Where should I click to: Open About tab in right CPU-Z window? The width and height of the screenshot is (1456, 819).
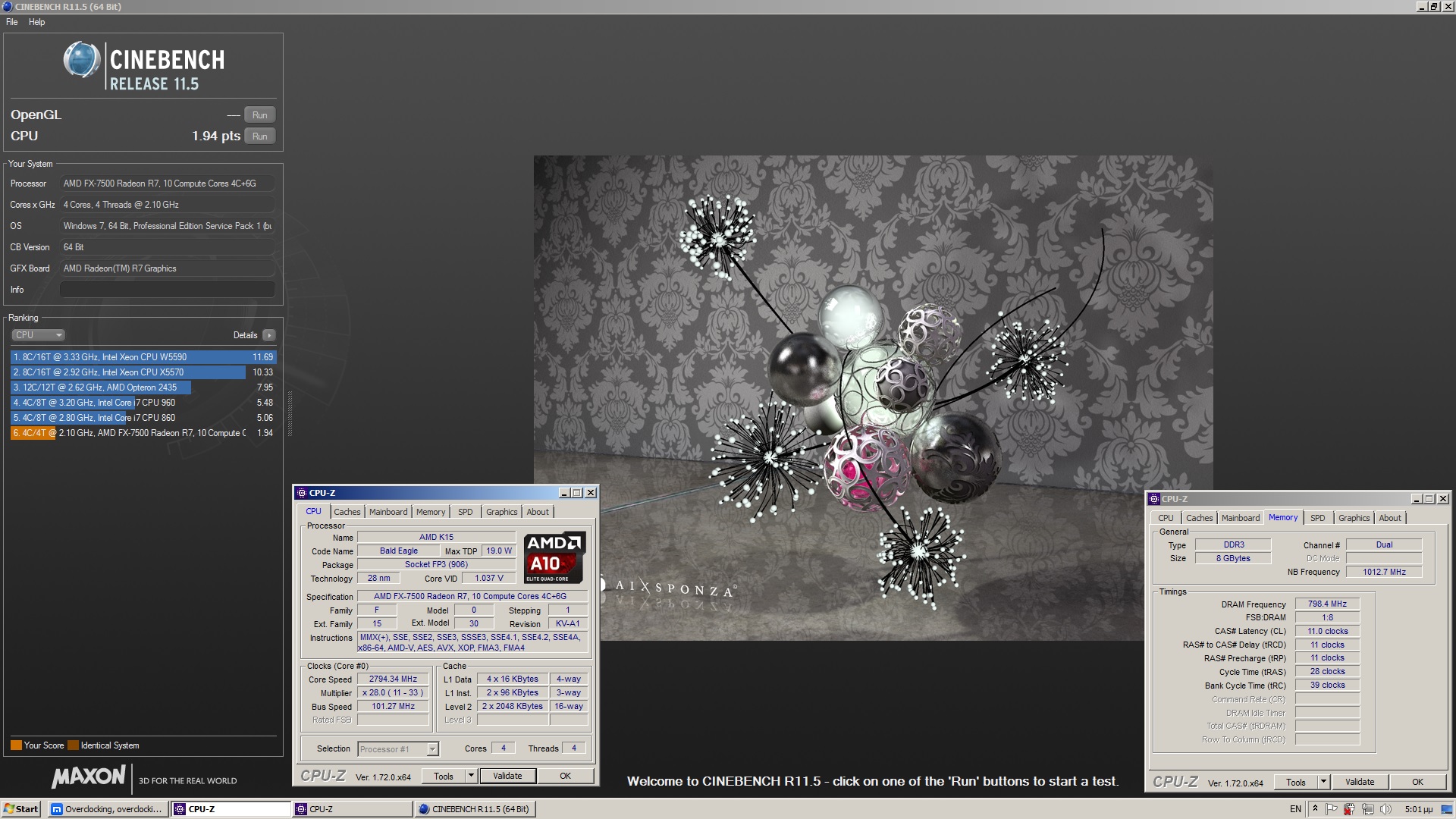(x=1390, y=518)
